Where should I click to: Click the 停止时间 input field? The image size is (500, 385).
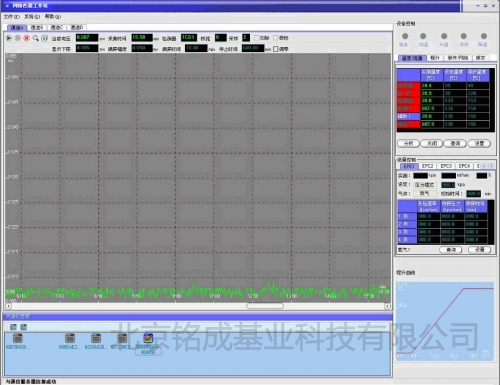(253, 48)
